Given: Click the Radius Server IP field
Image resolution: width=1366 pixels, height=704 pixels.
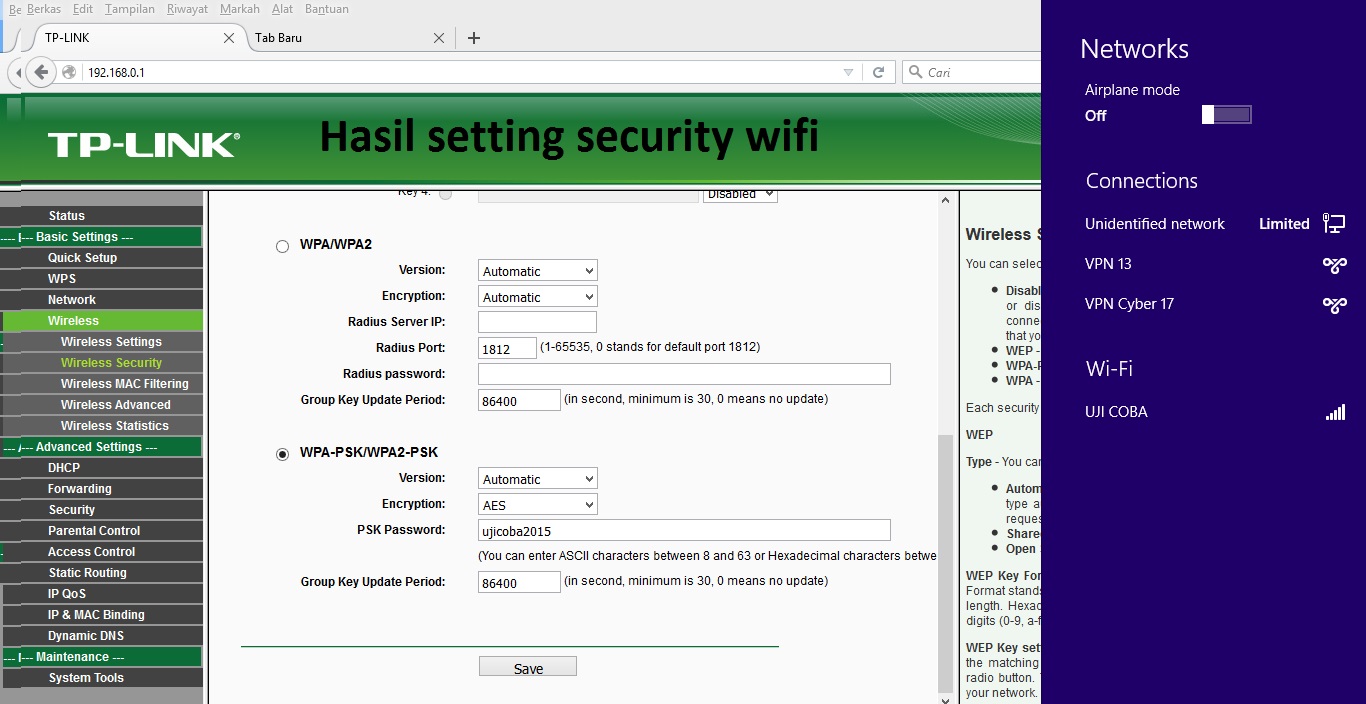Looking at the screenshot, I should [x=537, y=322].
